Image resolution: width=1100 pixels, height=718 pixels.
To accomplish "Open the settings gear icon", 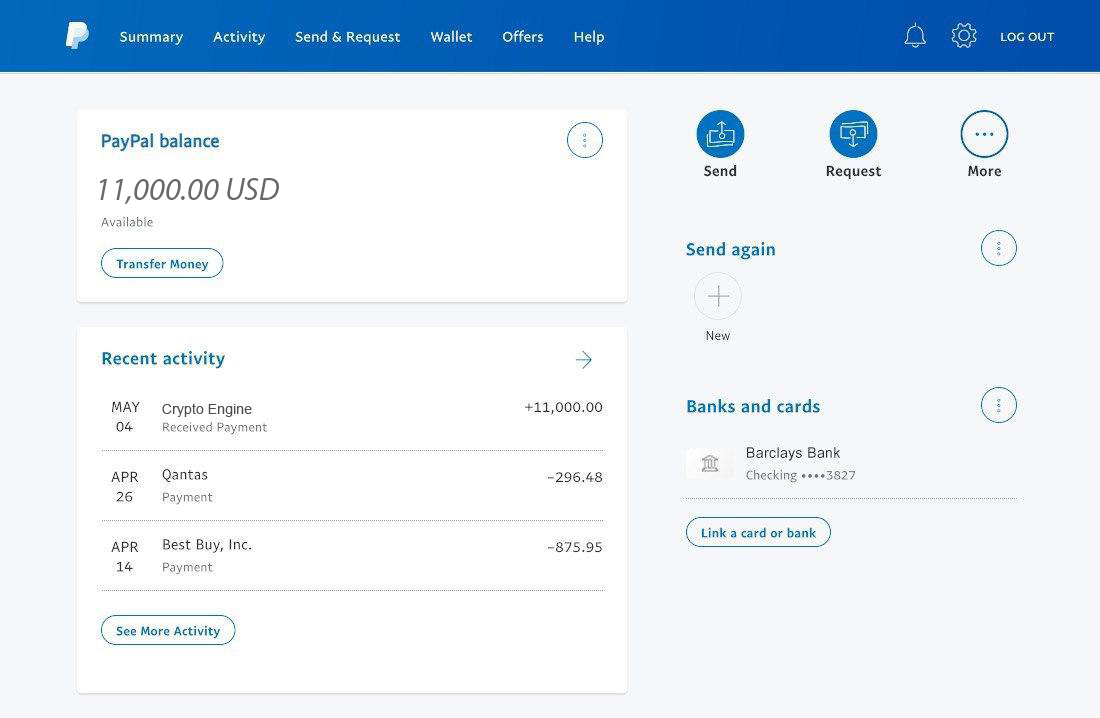I will (x=964, y=36).
